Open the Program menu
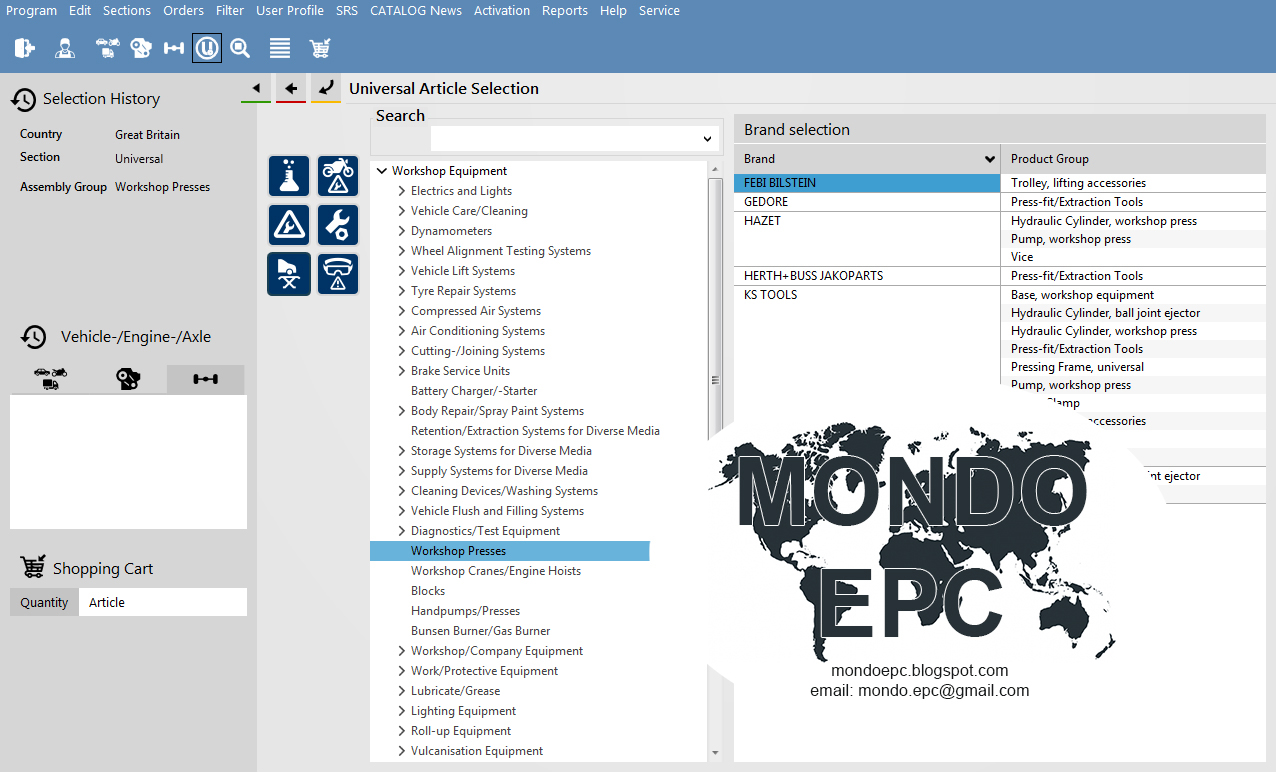 point(32,10)
